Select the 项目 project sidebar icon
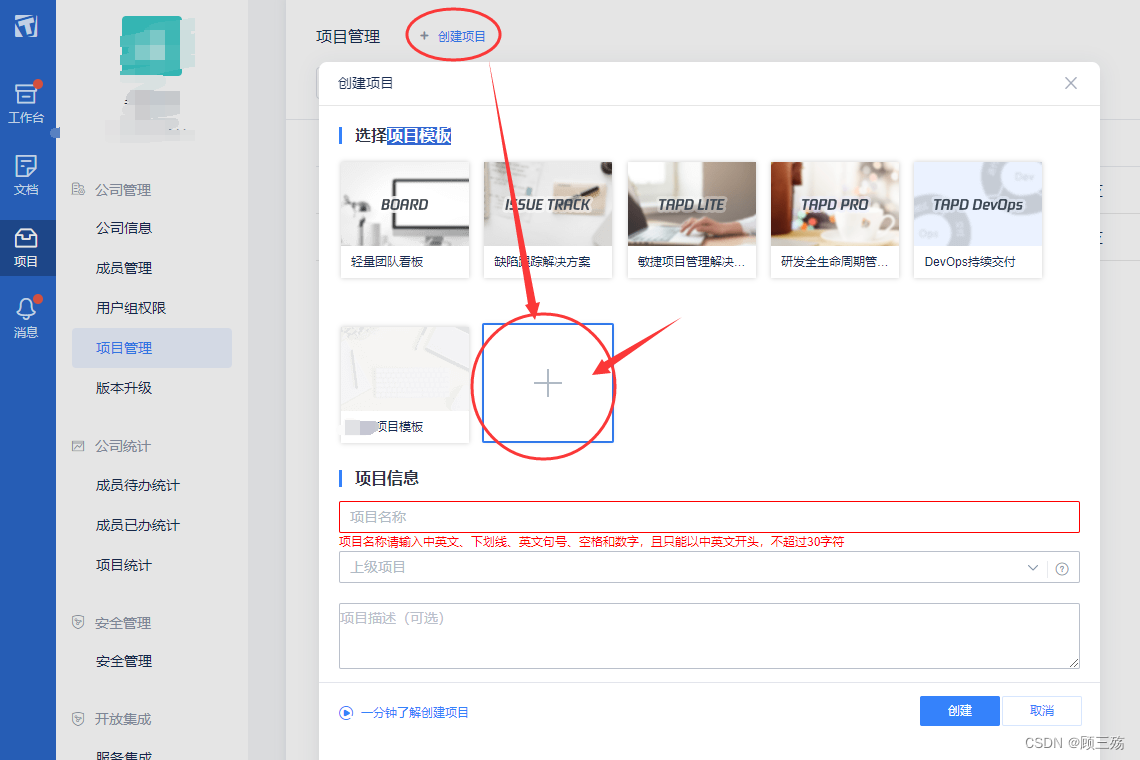This screenshot has width=1140, height=760. 26,248
